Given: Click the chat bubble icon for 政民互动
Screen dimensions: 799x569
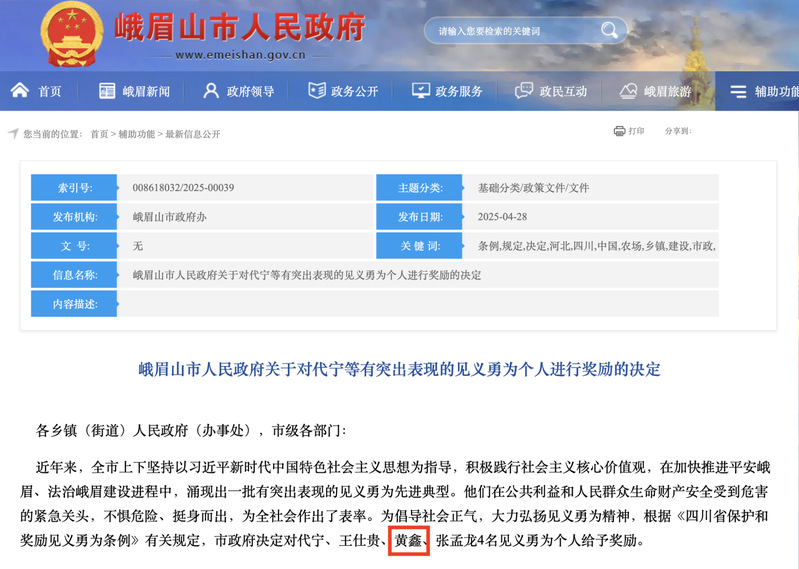Looking at the screenshot, I should click(524, 91).
